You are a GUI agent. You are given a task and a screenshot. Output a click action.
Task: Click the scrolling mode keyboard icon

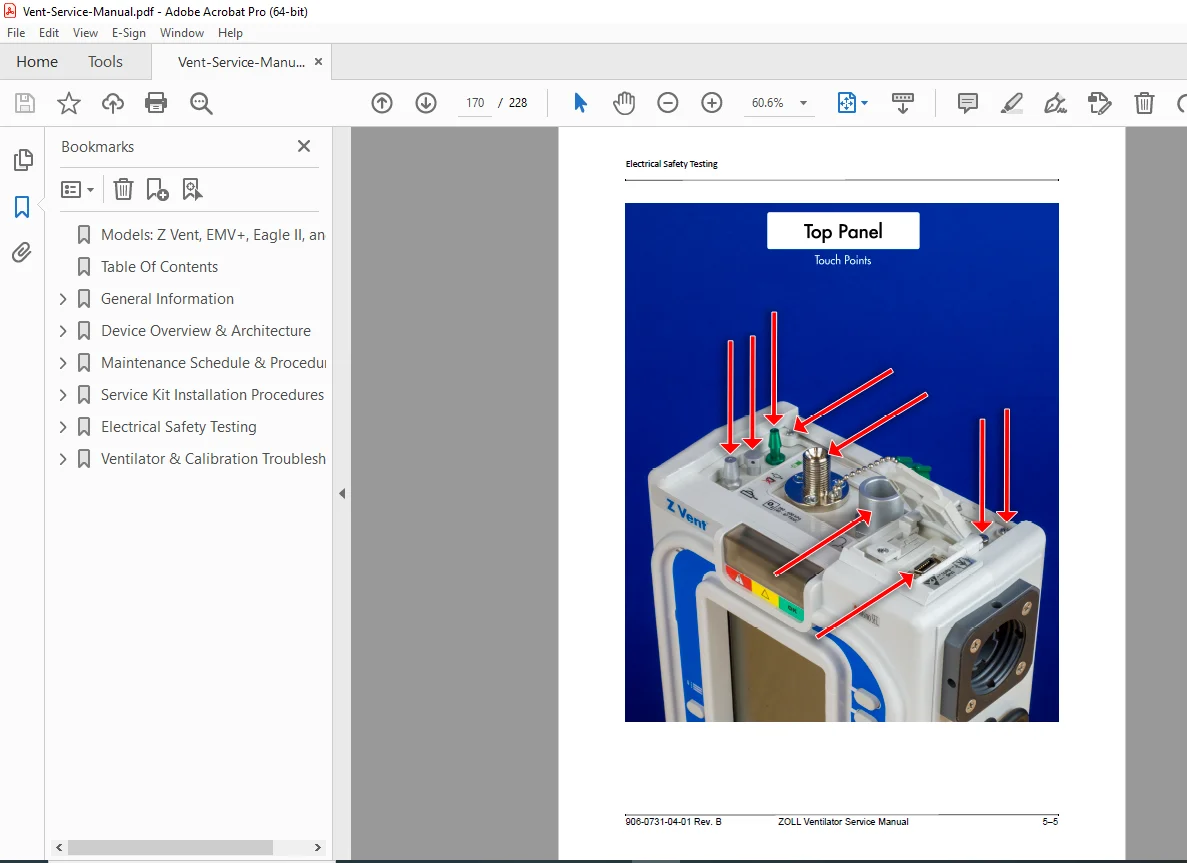pos(902,103)
